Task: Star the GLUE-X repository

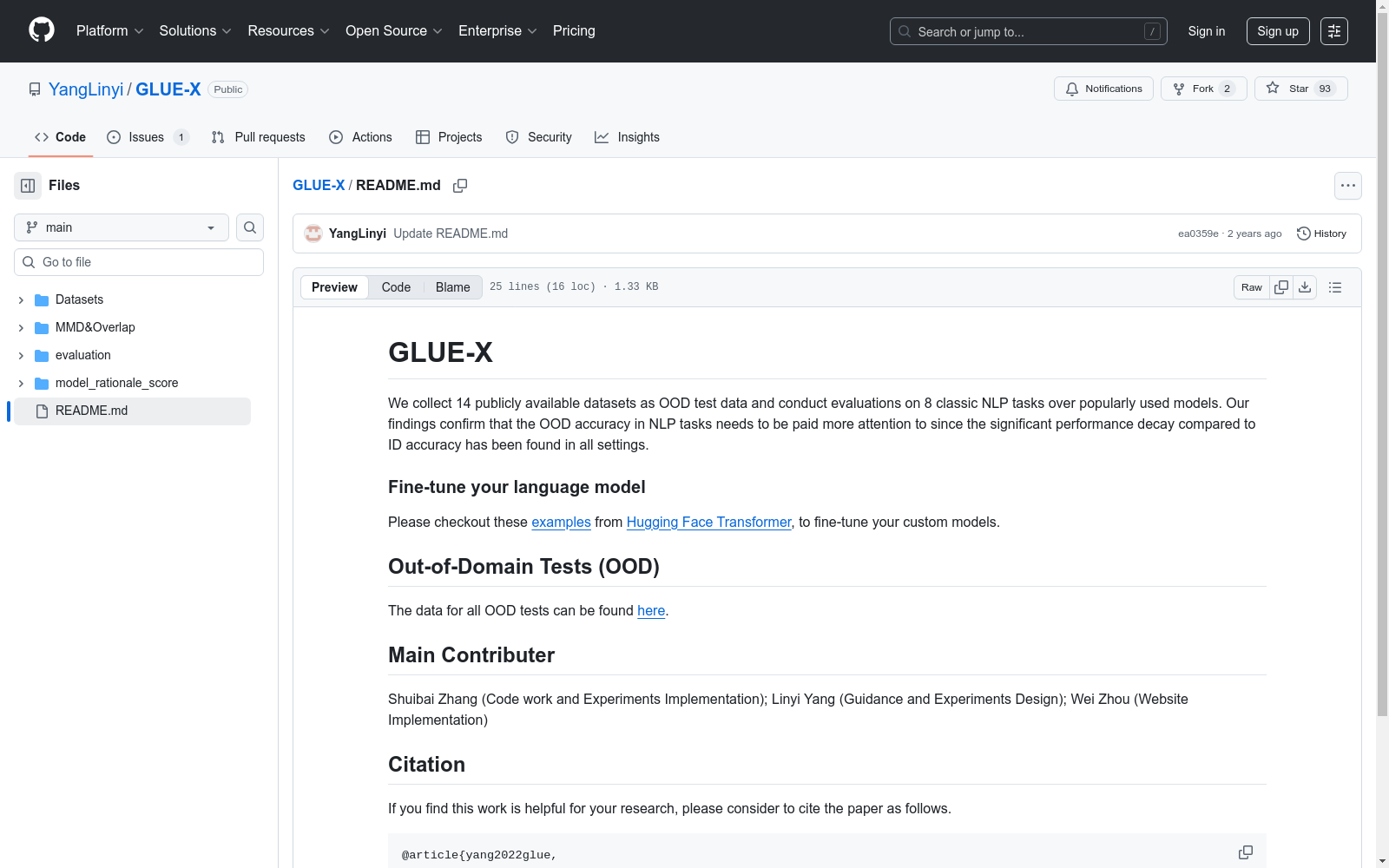Action: pyautogui.click(x=1300, y=89)
